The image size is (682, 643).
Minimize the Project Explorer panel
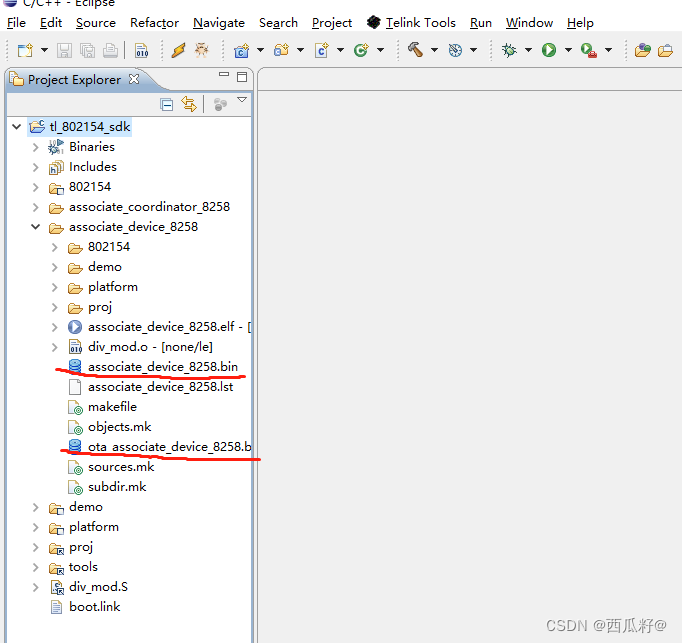click(224, 75)
